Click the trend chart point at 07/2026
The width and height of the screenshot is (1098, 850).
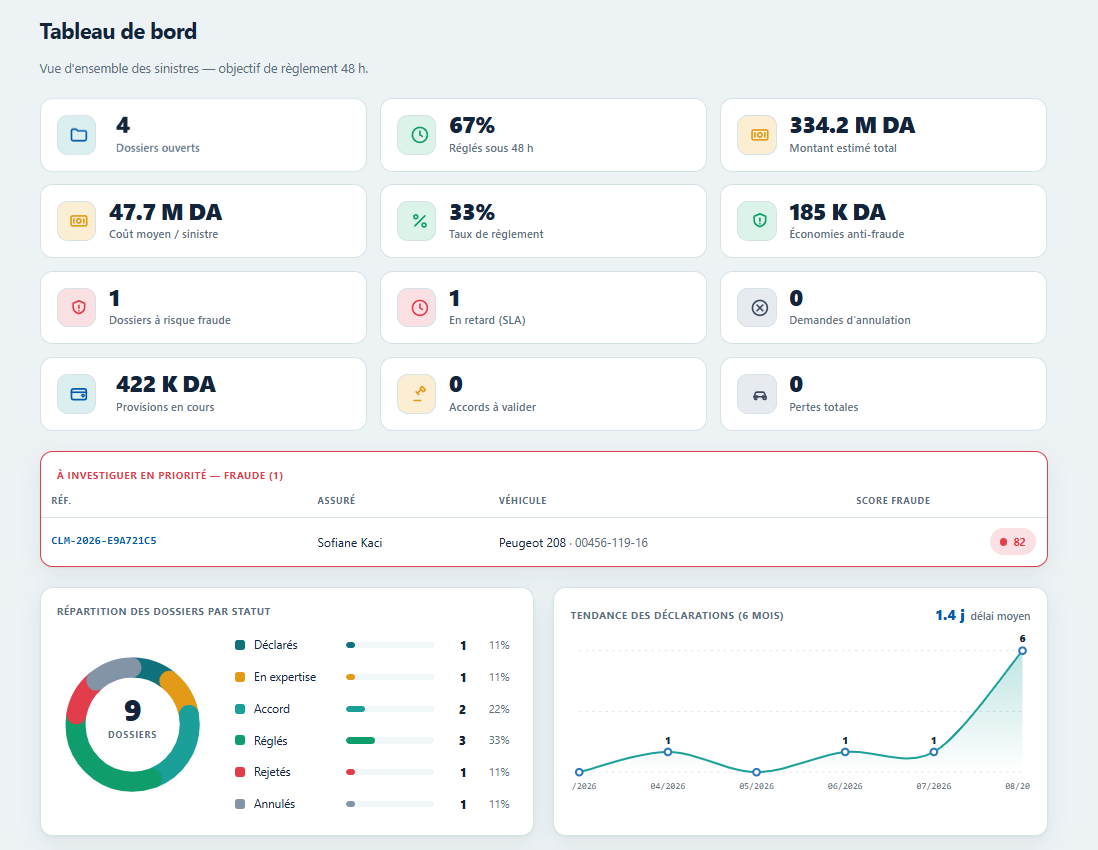point(933,752)
